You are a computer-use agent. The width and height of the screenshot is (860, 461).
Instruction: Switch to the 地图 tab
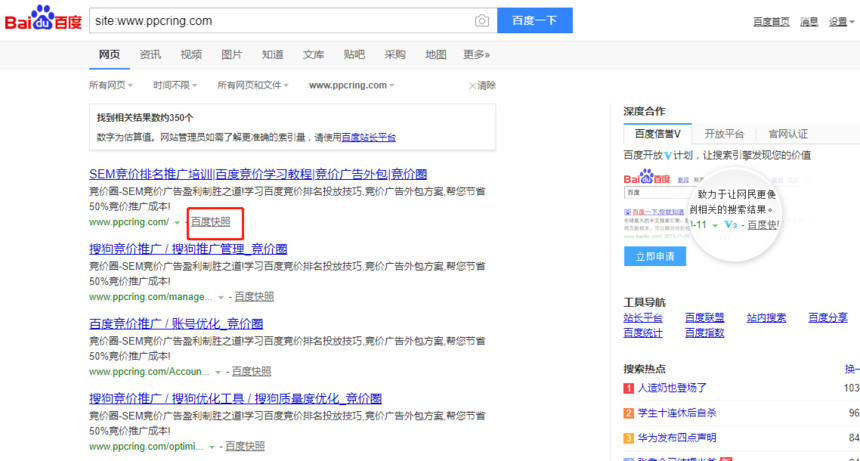tap(435, 54)
